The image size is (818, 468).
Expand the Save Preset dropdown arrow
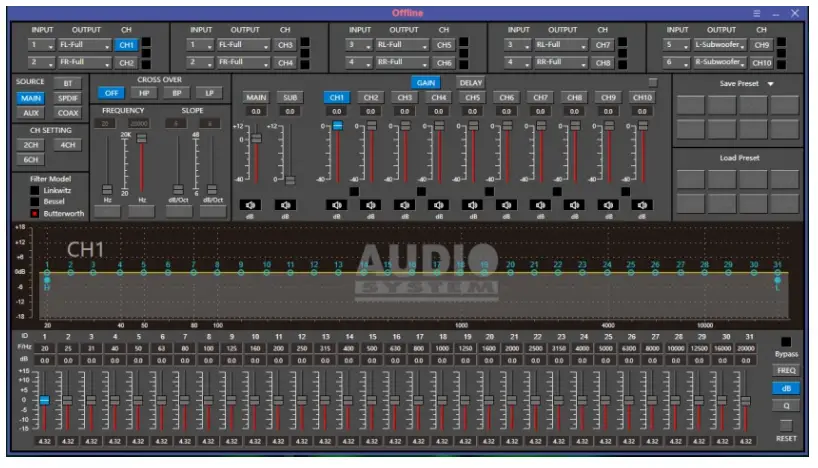click(771, 84)
